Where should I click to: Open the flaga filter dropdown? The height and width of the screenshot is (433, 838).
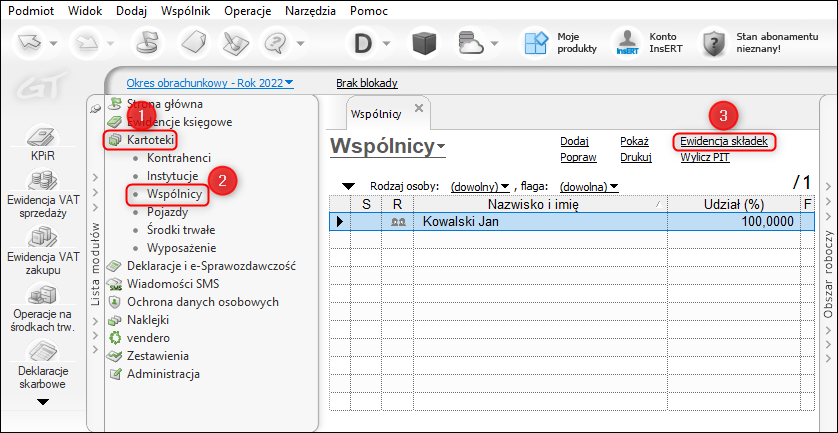click(x=588, y=186)
